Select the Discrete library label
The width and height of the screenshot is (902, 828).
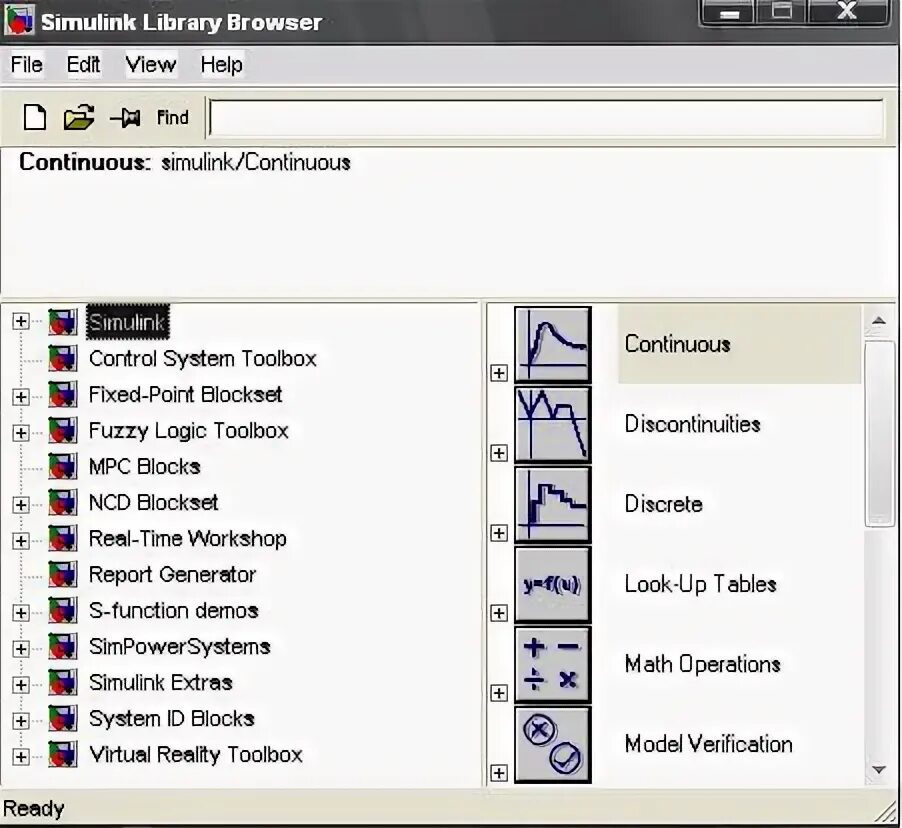pos(664,504)
